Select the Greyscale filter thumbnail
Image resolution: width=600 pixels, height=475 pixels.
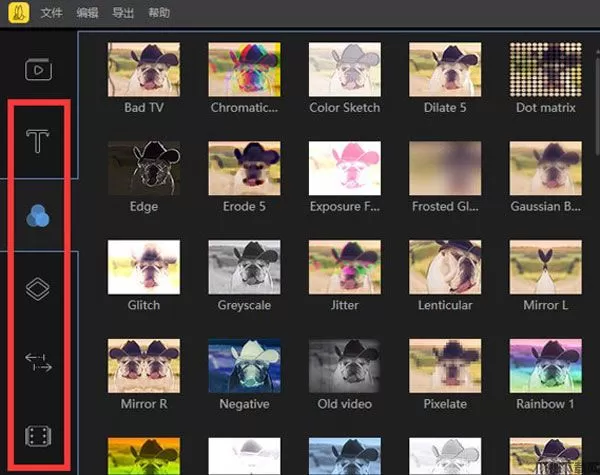click(244, 266)
